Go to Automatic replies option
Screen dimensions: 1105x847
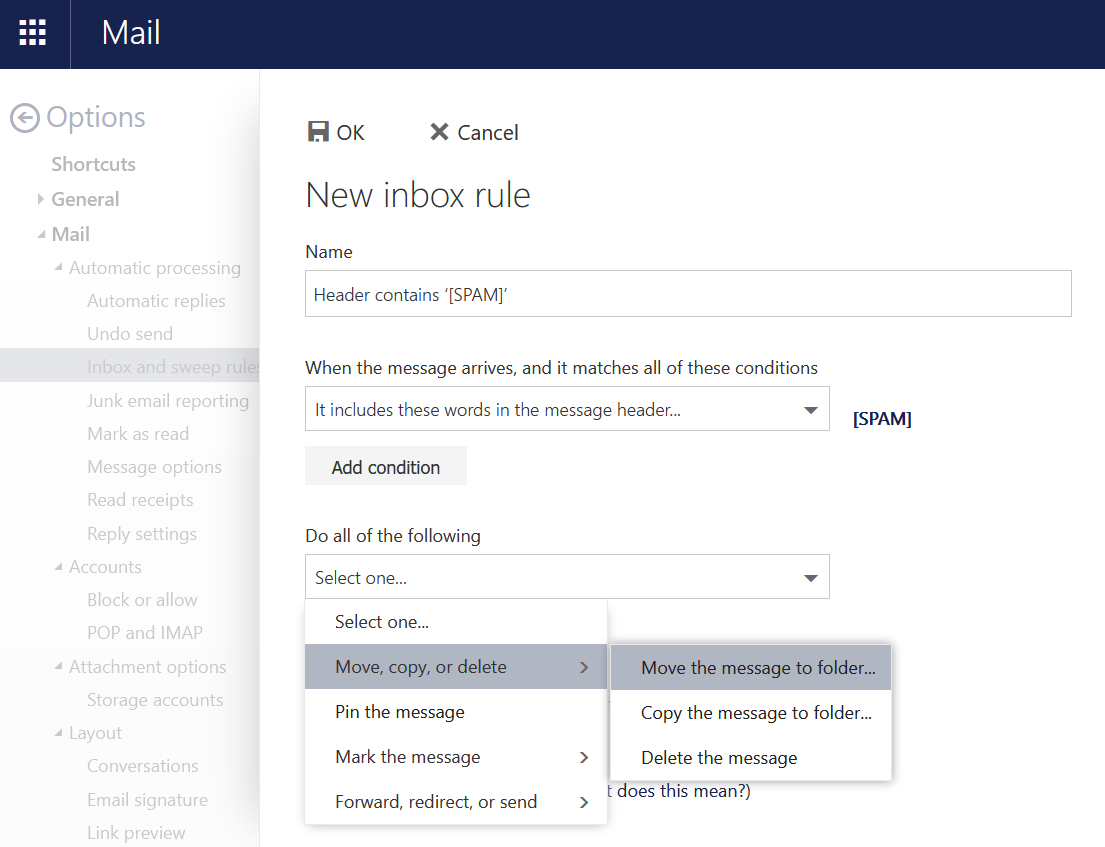[x=156, y=301]
